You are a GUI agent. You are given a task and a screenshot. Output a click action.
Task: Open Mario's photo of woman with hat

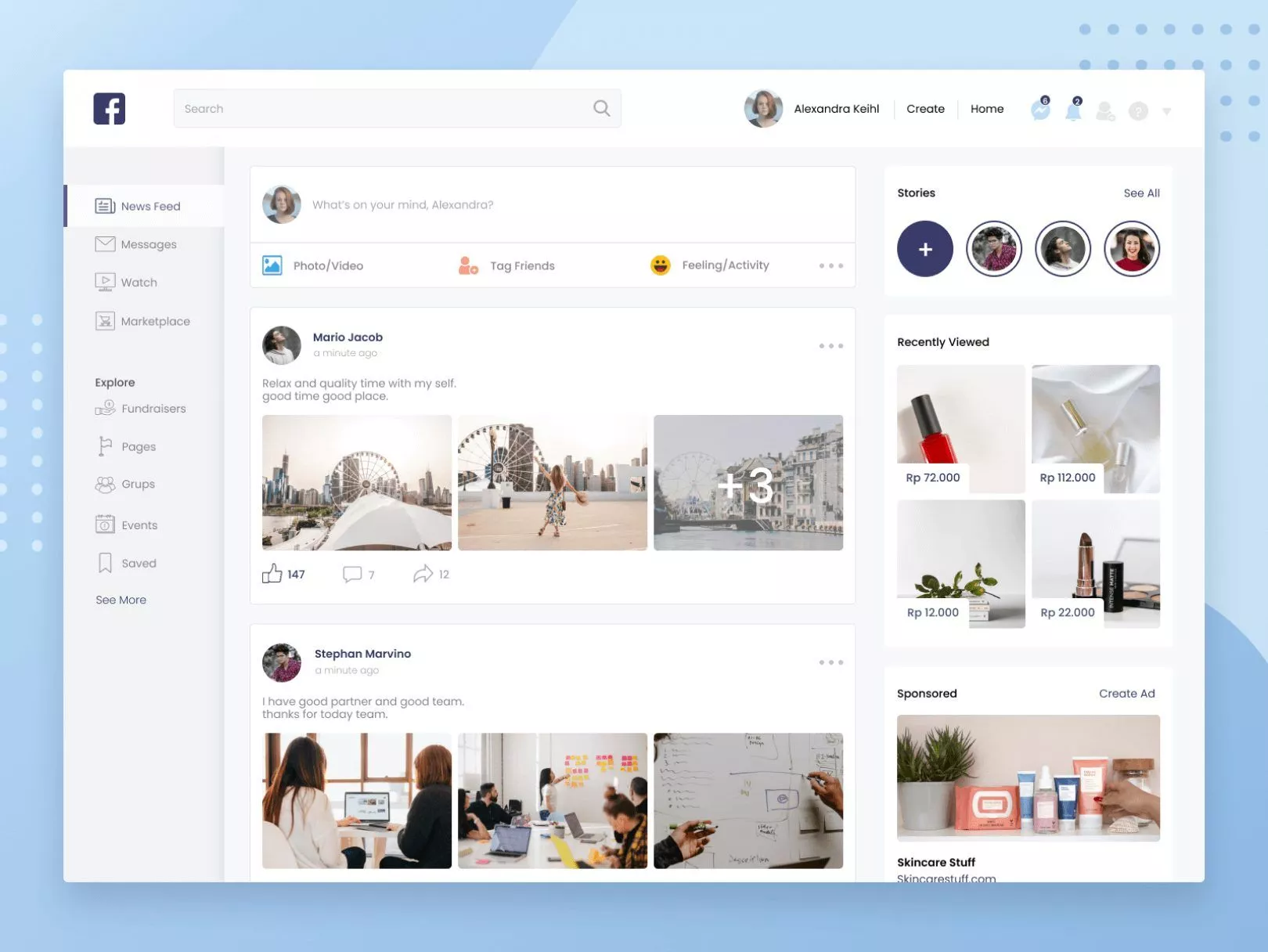pos(553,482)
